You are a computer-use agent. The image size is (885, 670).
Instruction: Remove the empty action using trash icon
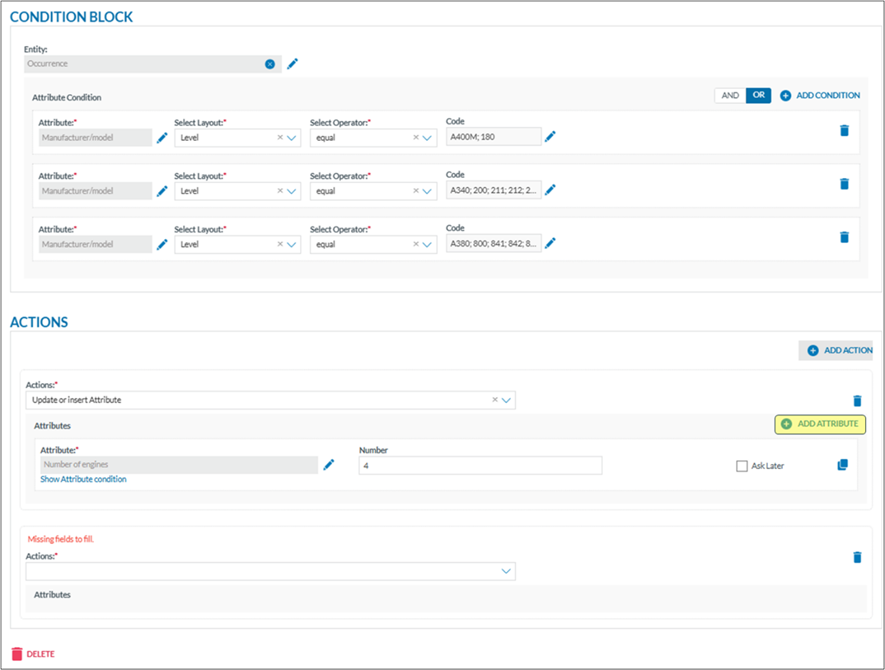tap(857, 557)
